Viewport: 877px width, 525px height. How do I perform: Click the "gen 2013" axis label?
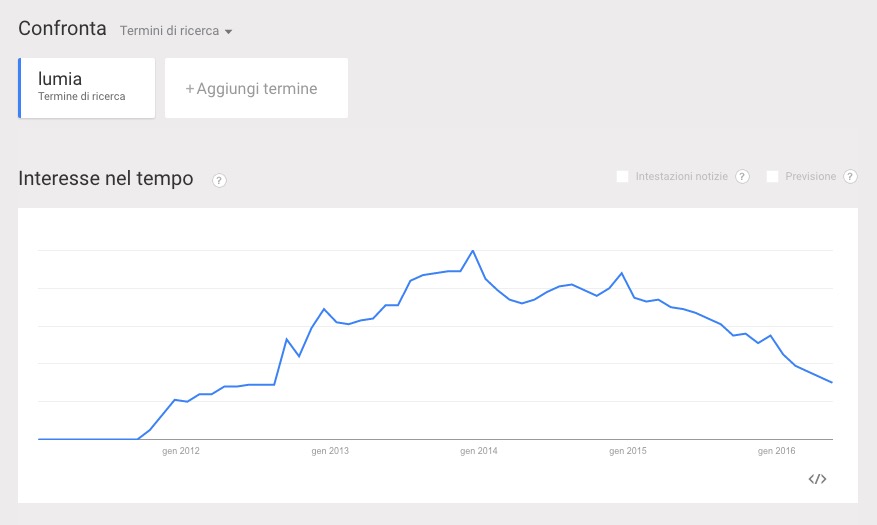click(x=330, y=451)
